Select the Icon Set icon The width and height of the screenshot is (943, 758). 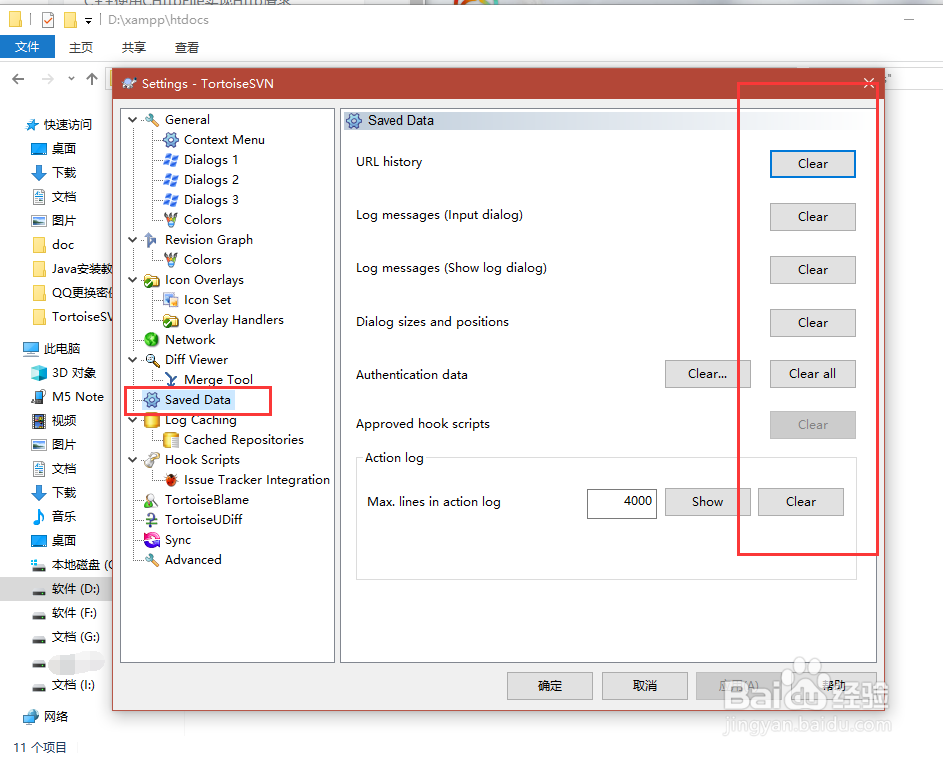171,300
